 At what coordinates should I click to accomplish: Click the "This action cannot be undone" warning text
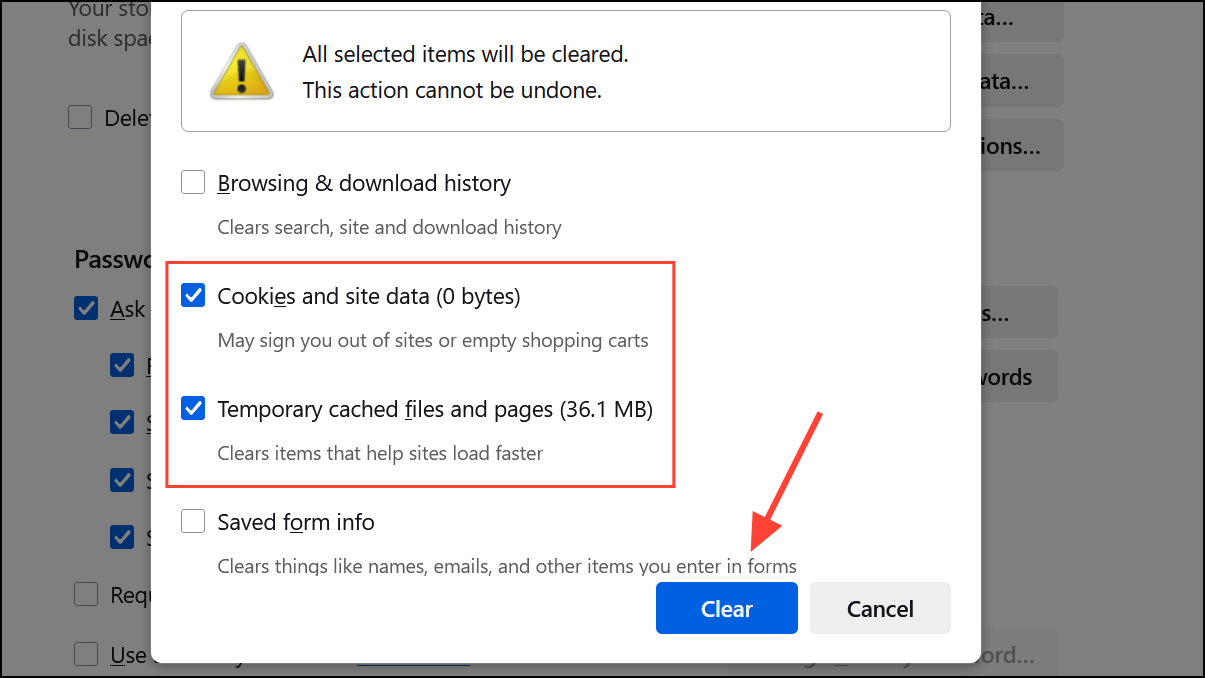click(452, 90)
